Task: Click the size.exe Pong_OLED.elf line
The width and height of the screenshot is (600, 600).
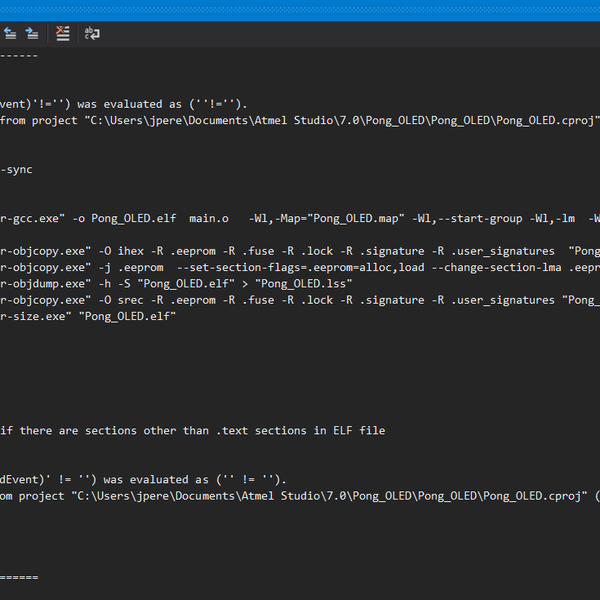Action: pos(88,316)
